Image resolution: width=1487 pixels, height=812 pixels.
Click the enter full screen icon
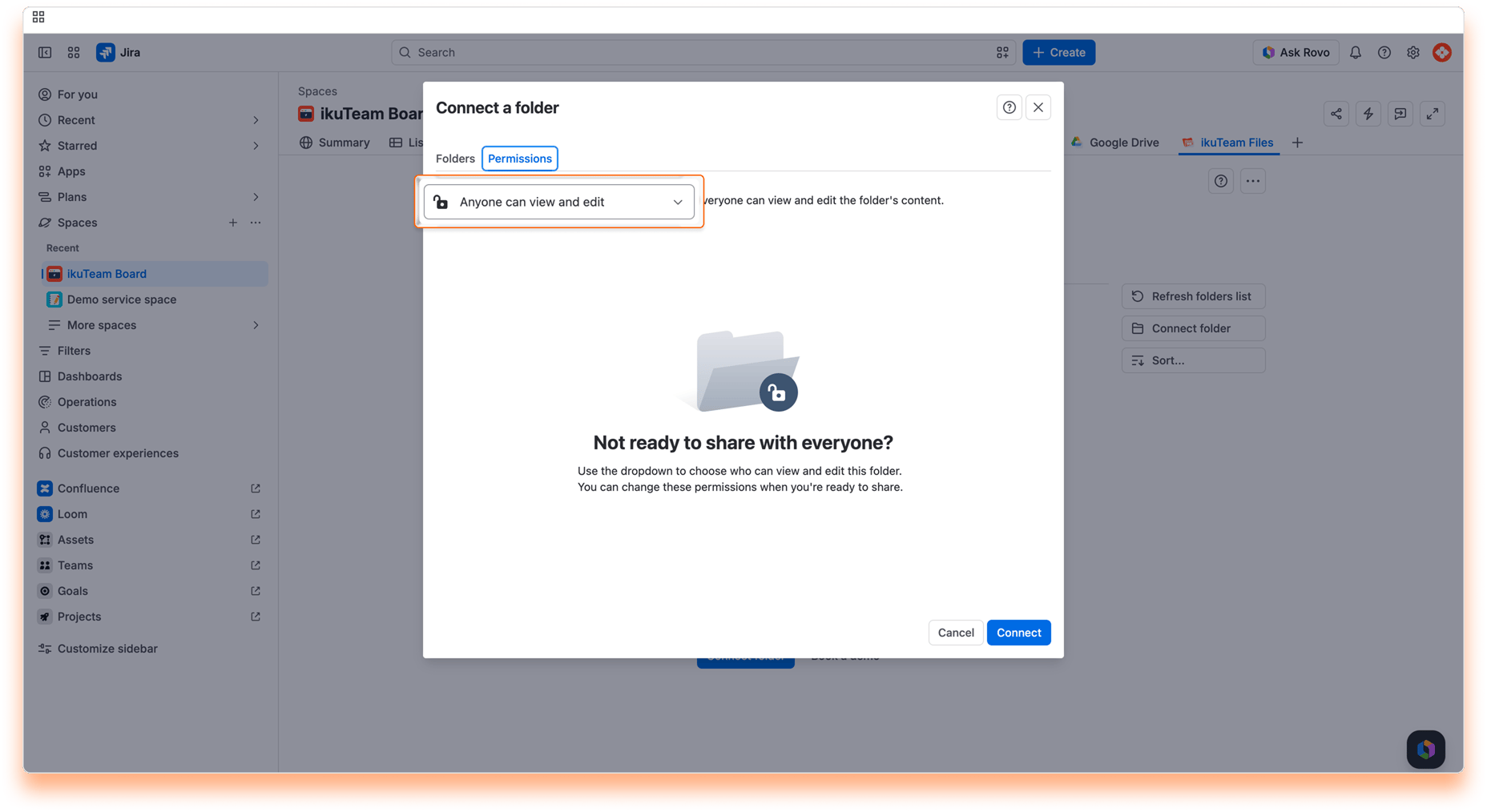(1433, 114)
